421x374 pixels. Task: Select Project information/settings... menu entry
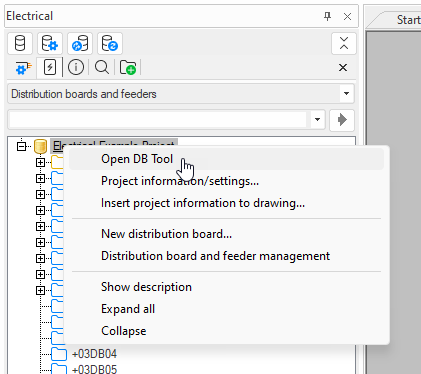[180, 181]
